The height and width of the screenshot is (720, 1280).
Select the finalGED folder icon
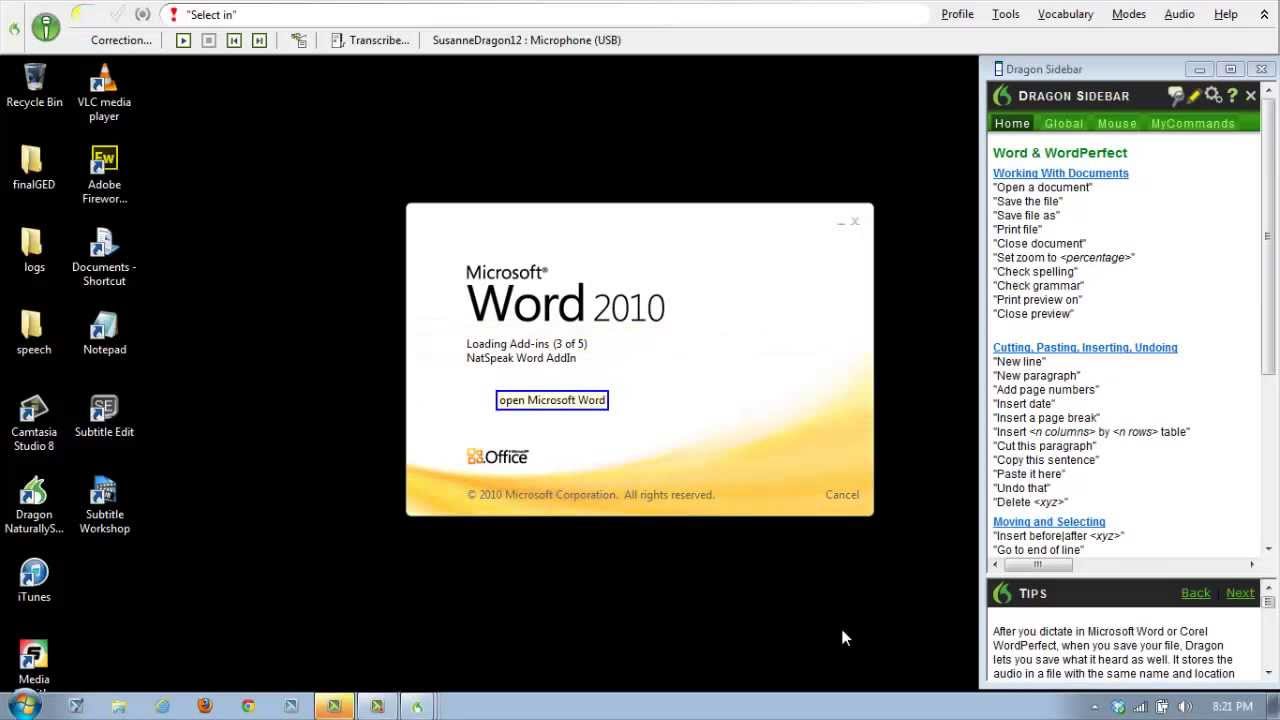[33, 168]
